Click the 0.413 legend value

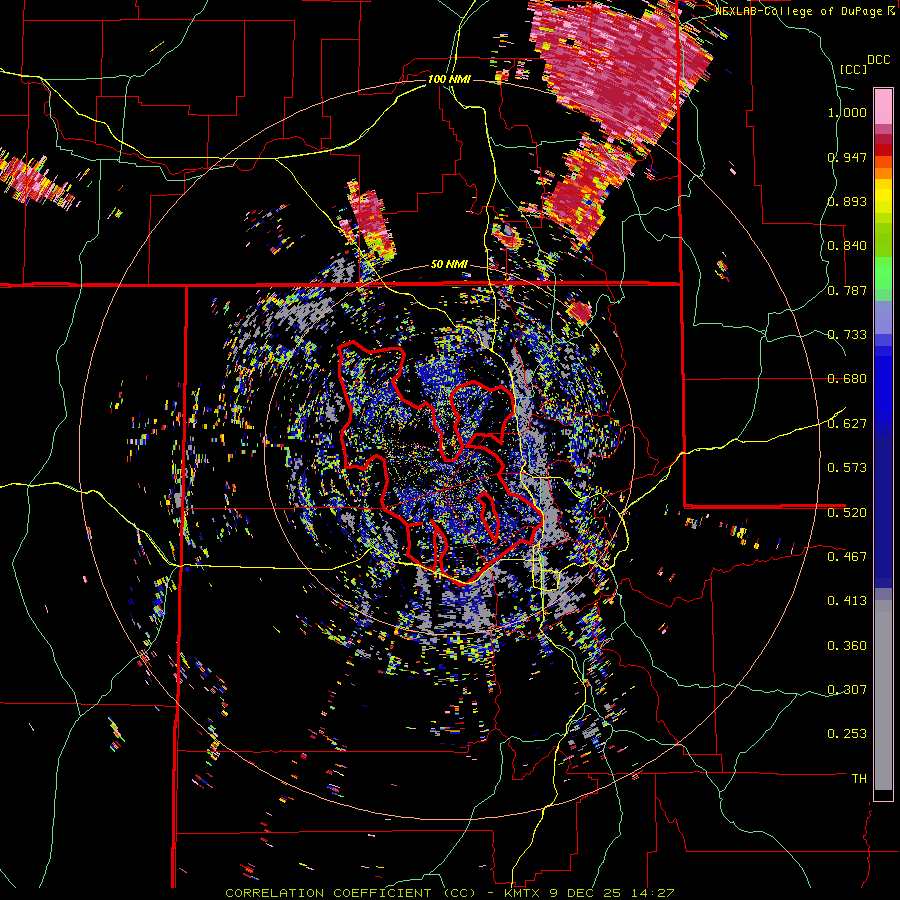[x=847, y=601]
